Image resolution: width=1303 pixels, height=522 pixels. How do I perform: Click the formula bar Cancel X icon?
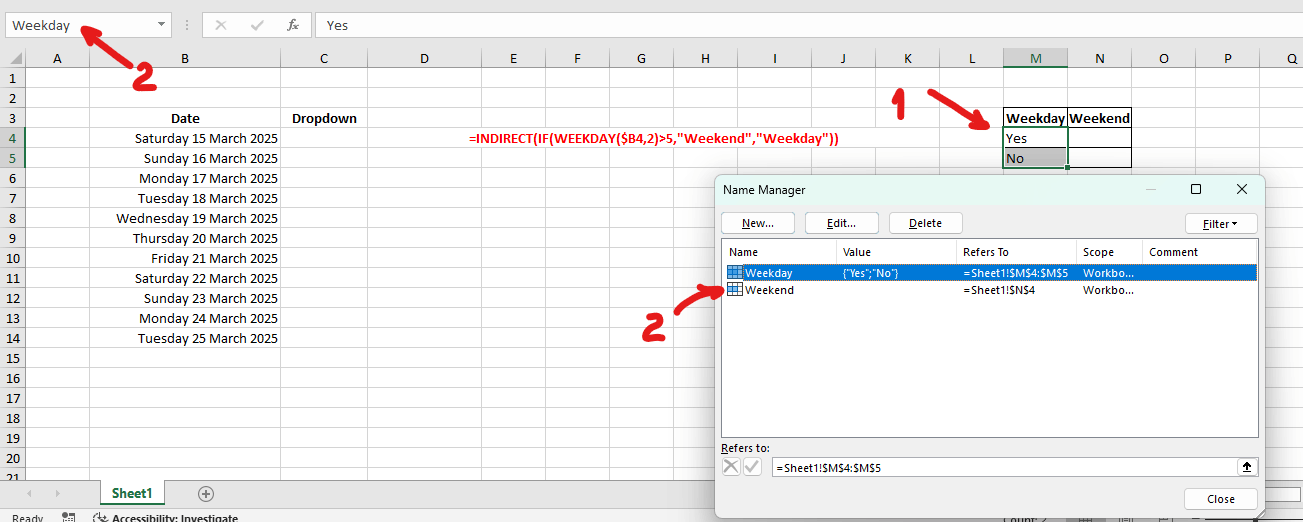click(221, 25)
